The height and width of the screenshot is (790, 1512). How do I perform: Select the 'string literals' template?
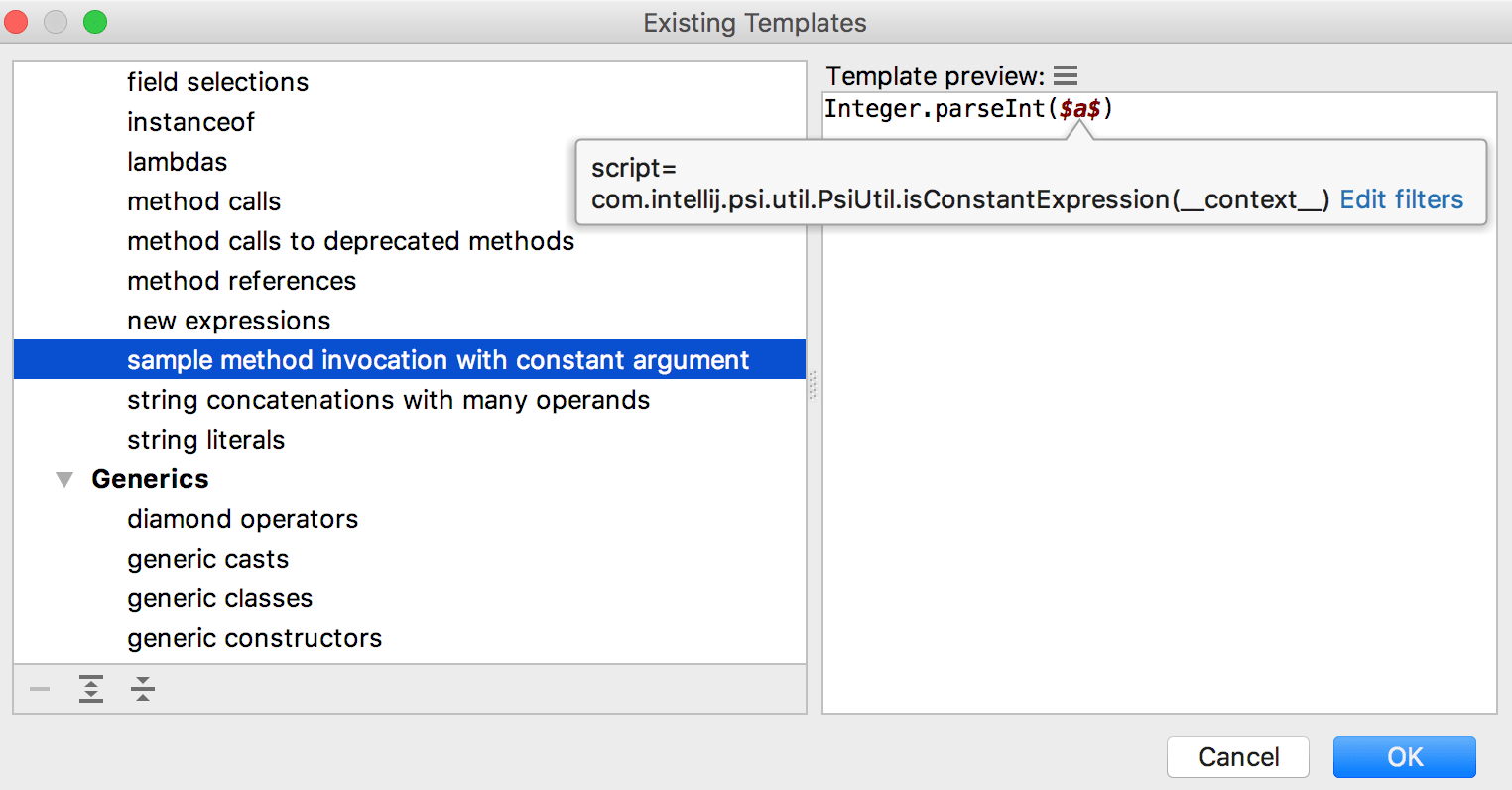point(205,439)
